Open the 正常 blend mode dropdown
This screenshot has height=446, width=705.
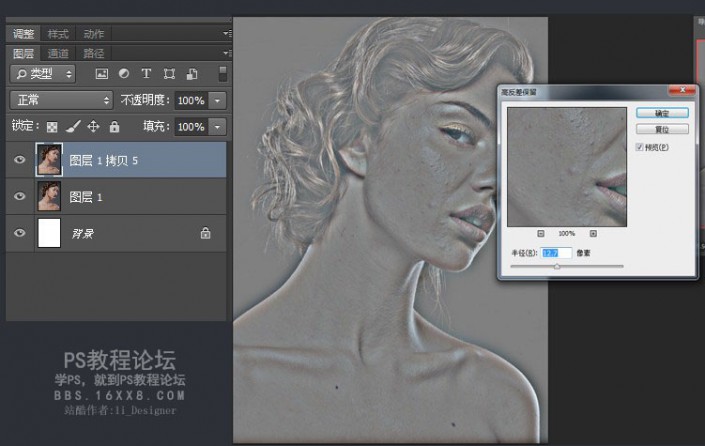(x=61, y=100)
